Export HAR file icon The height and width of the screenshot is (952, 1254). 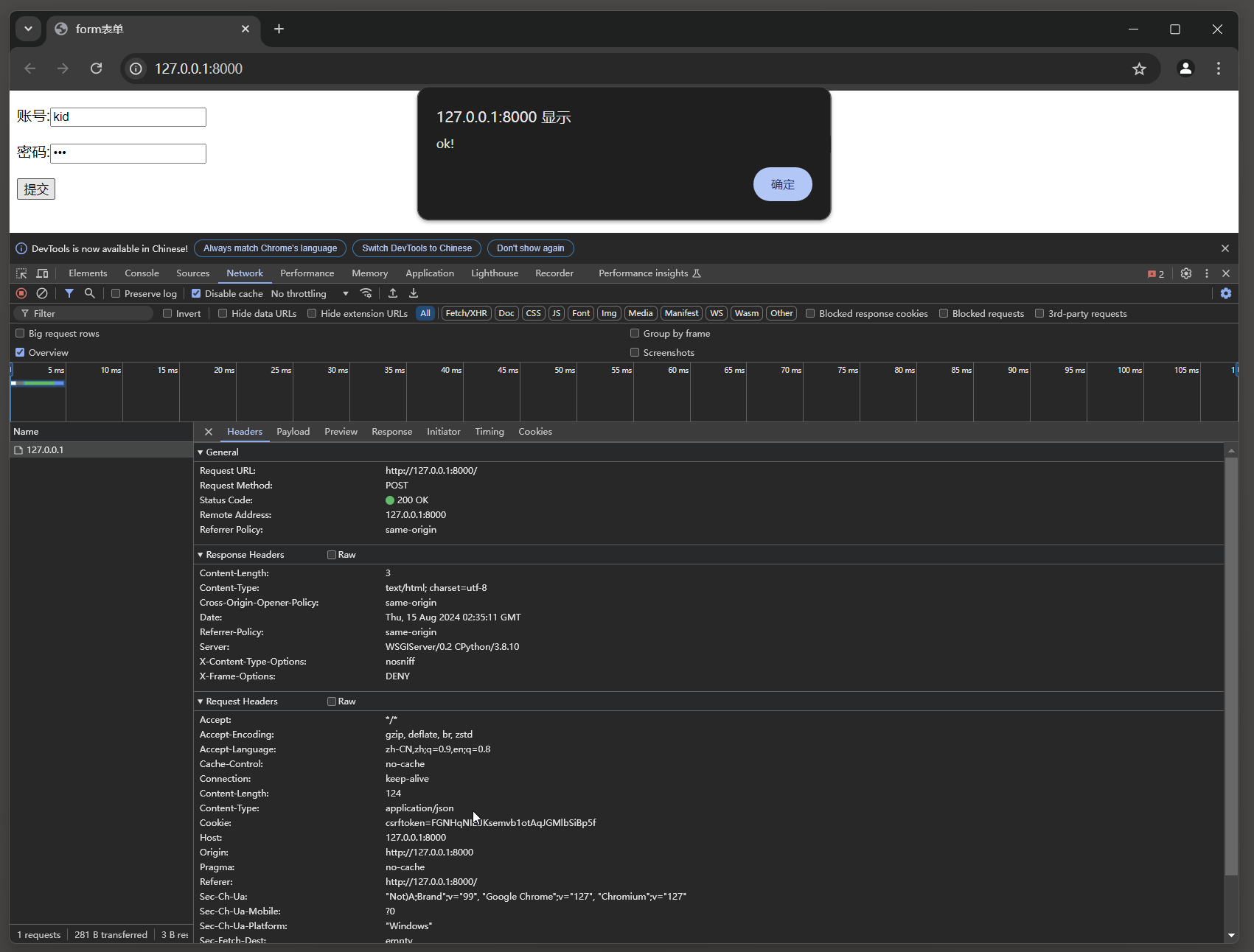point(414,293)
